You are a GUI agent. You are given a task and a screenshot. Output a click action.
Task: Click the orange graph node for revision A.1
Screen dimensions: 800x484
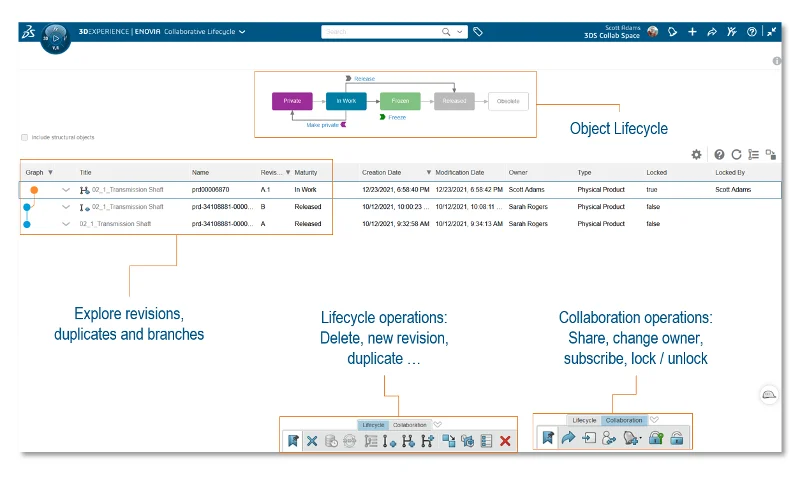tap(34, 190)
